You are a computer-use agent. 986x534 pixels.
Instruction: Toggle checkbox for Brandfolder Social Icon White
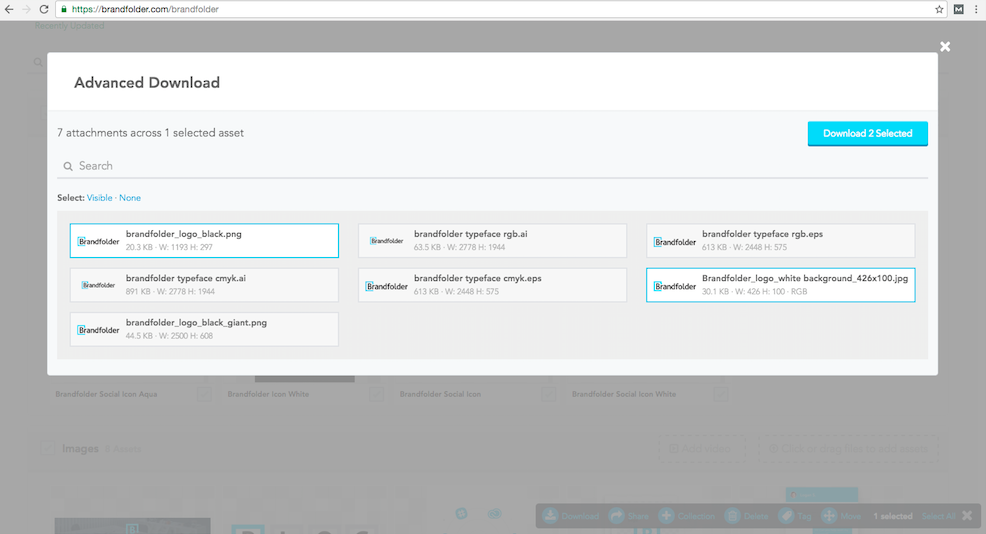(x=721, y=394)
